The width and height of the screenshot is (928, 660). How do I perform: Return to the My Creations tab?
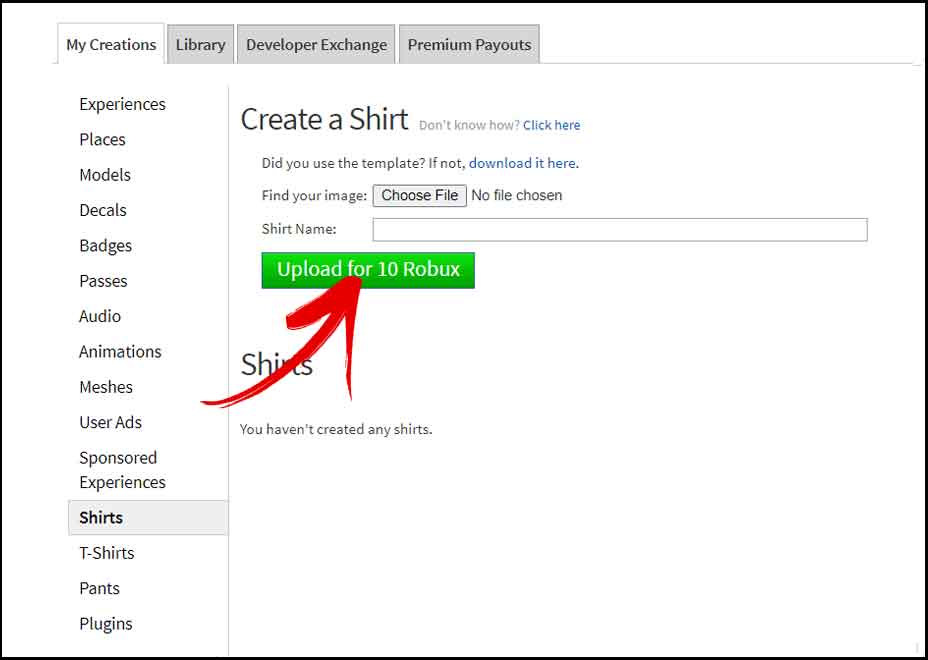click(x=110, y=44)
